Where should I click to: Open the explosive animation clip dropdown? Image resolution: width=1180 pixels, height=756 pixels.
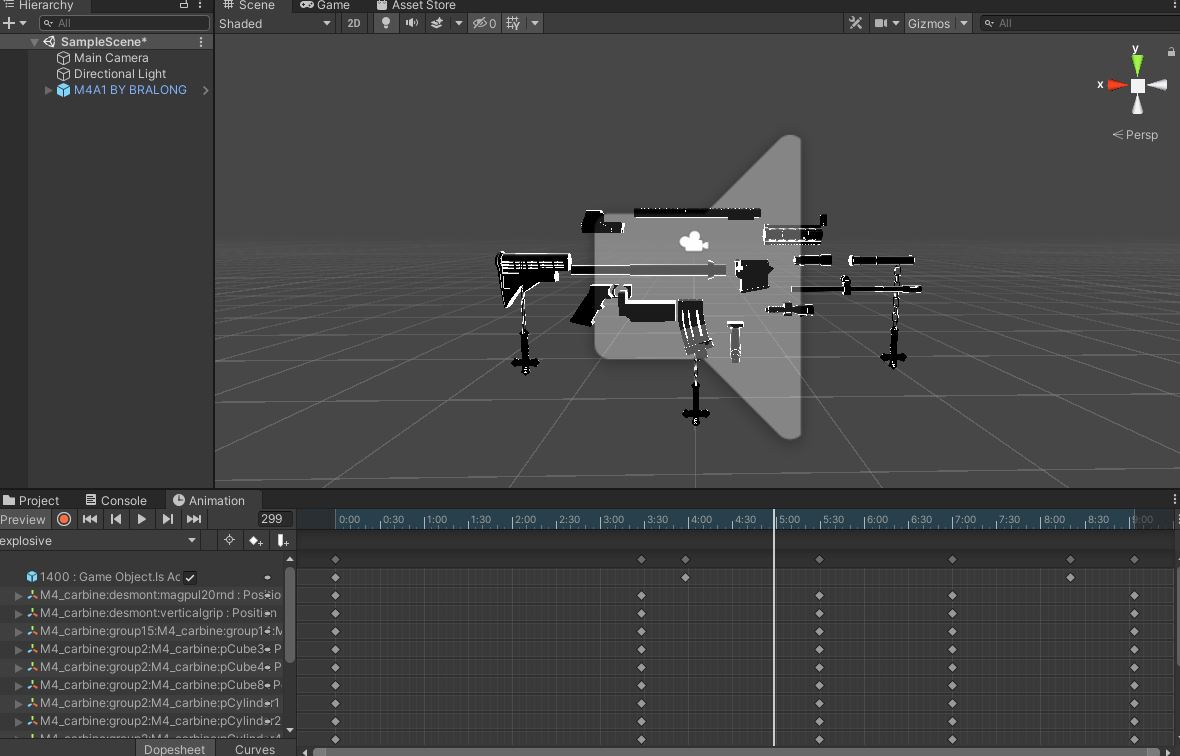click(x=99, y=541)
